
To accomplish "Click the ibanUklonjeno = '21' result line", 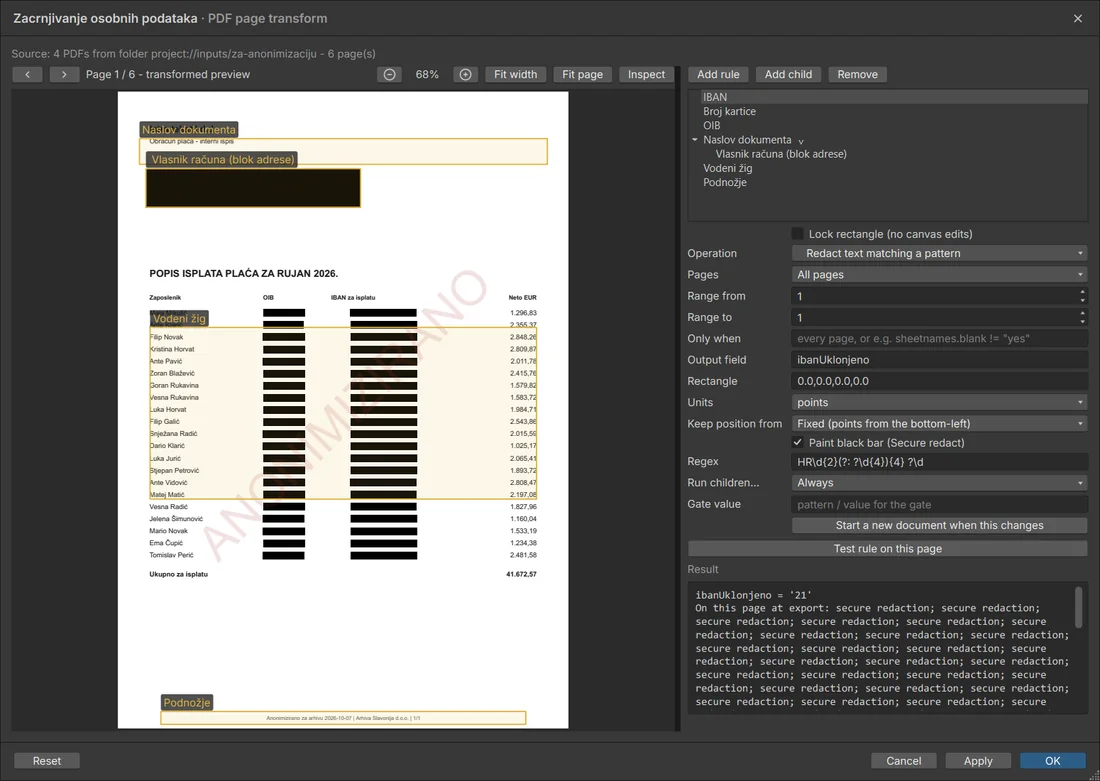I will pyautogui.click(x=753, y=595).
